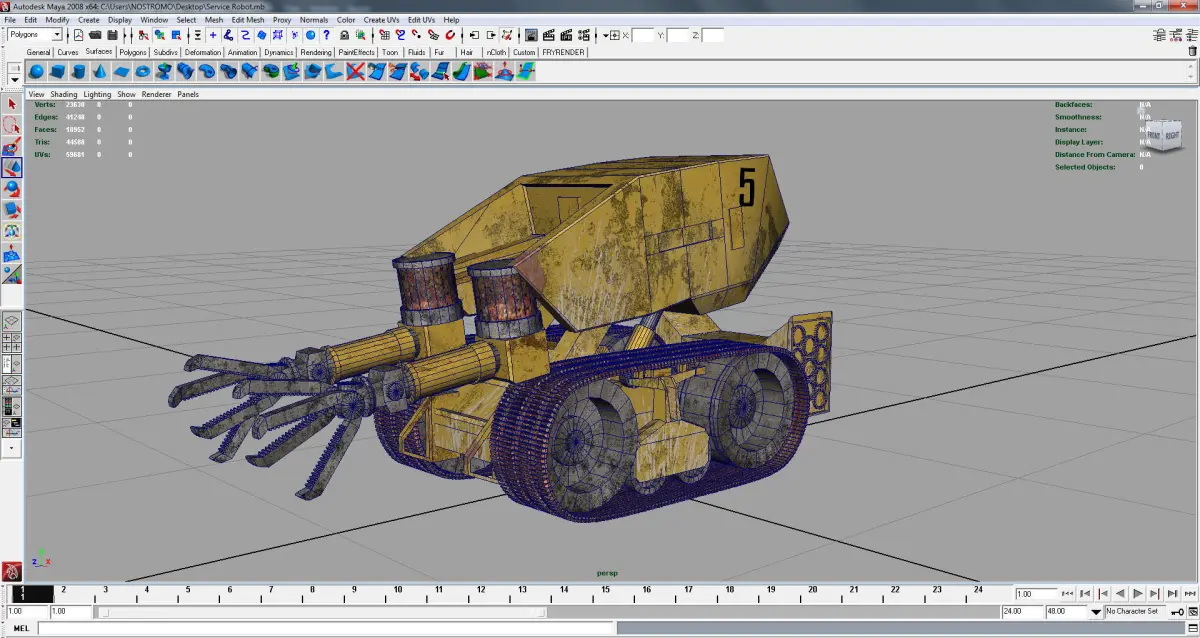This screenshot has width=1200, height=638.
Task: Click the Save Scene disk icon
Action: [112, 35]
